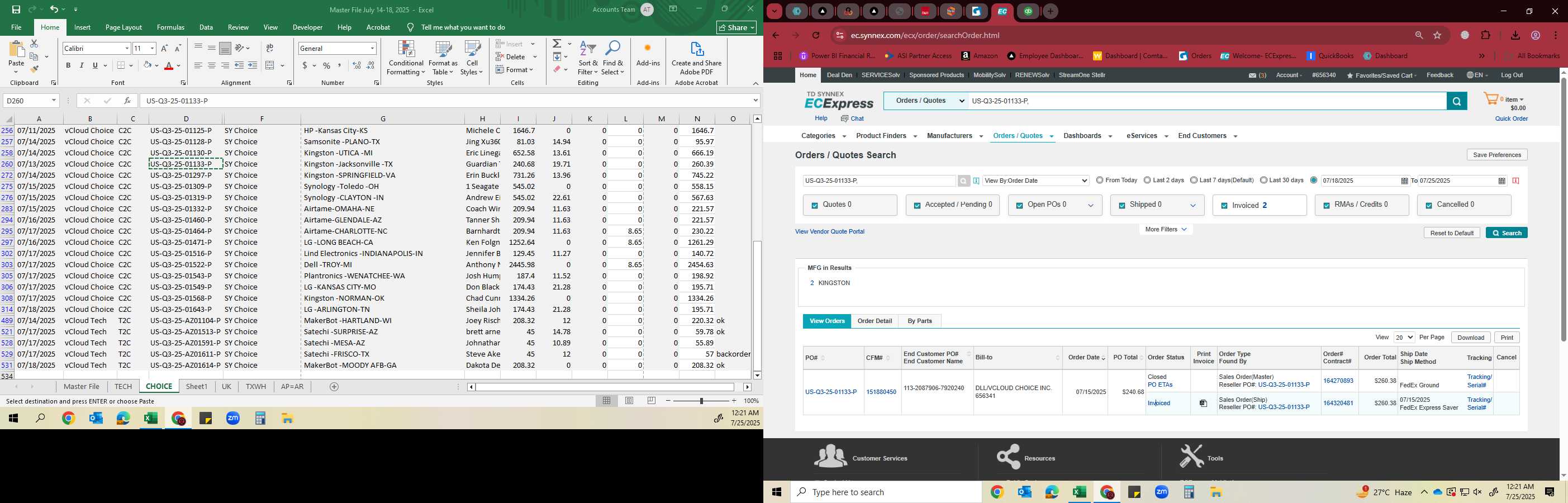Click the Center align icon in Excel
1568x503 pixels.
[212, 66]
